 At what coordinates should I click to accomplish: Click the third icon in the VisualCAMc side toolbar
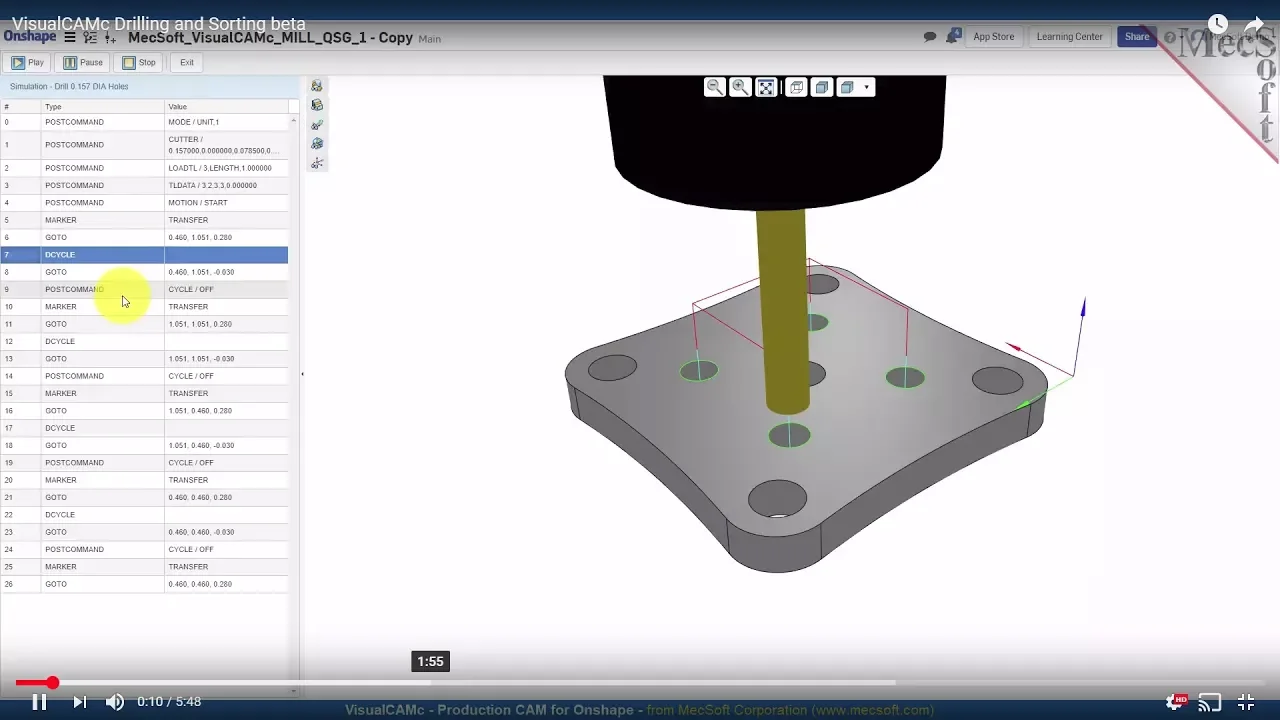317,125
